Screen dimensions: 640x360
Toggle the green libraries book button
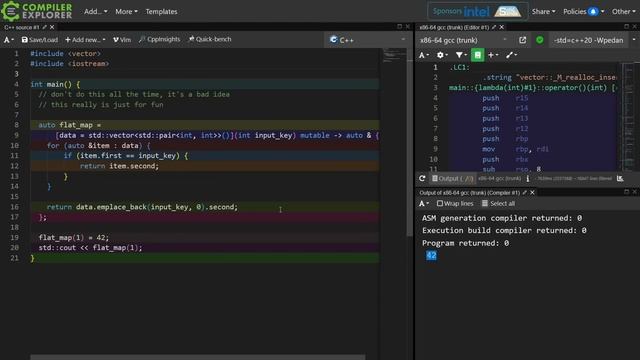(x=478, y=55)
